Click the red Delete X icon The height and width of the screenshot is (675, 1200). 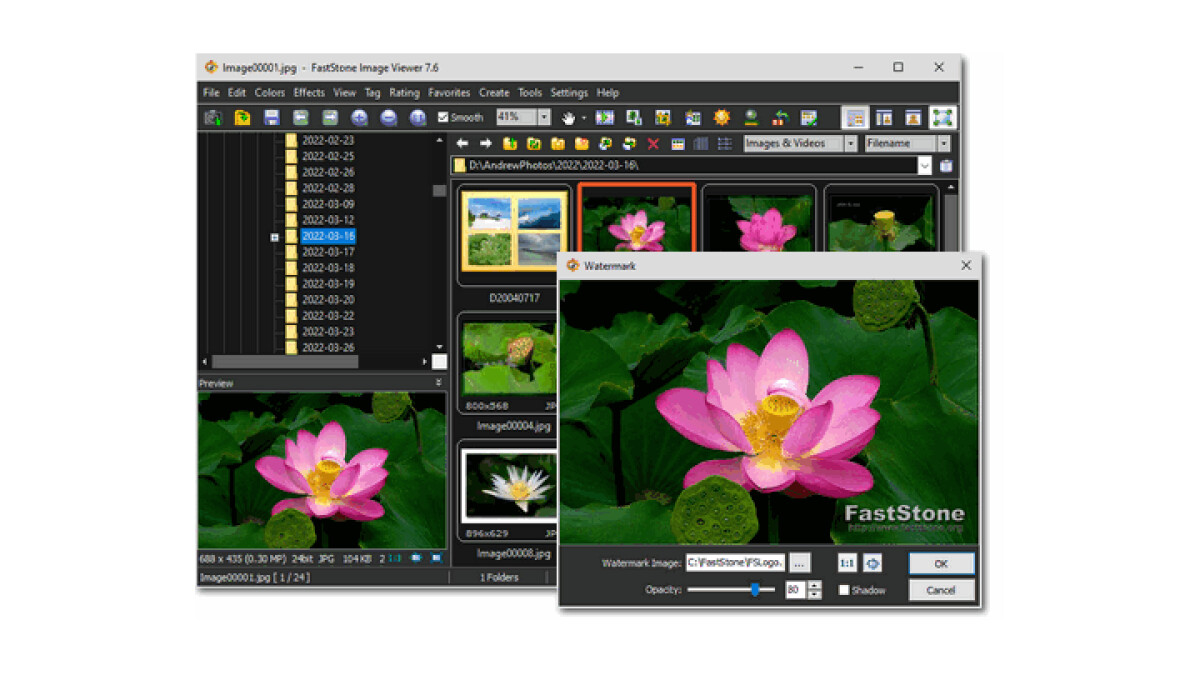pyautogui.click(x=653, y=144)
